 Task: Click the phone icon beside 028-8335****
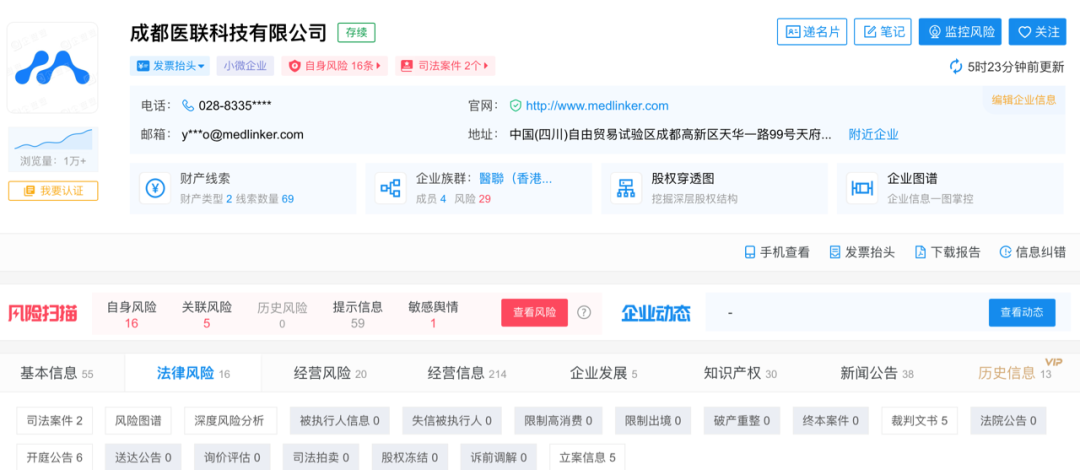coord(188,105)
